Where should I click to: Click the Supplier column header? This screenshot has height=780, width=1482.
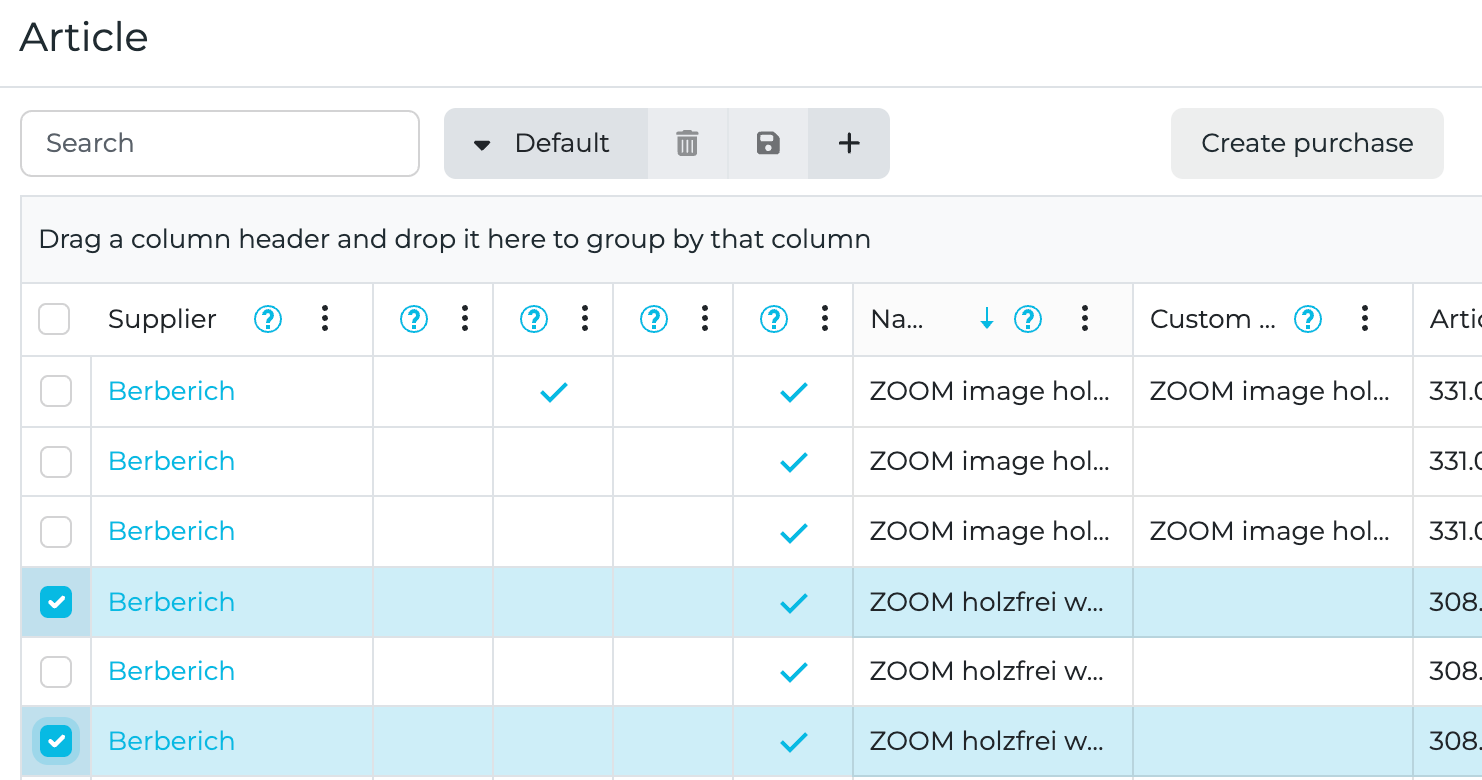click(162, 319)
